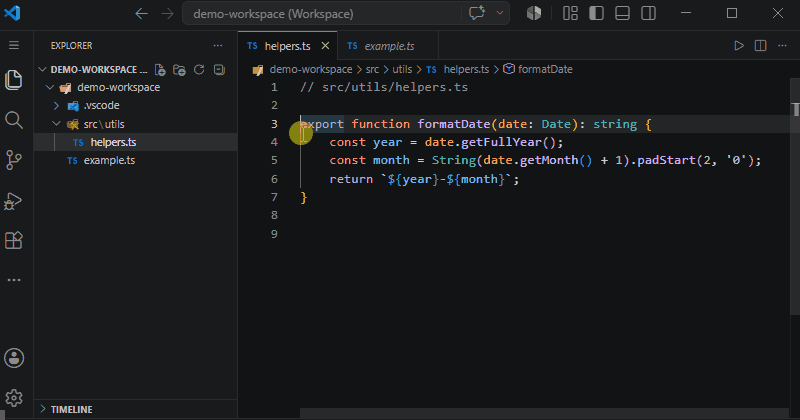Click the comment on line 1
The width and height of the screenshot is (800, 420).
384,87
